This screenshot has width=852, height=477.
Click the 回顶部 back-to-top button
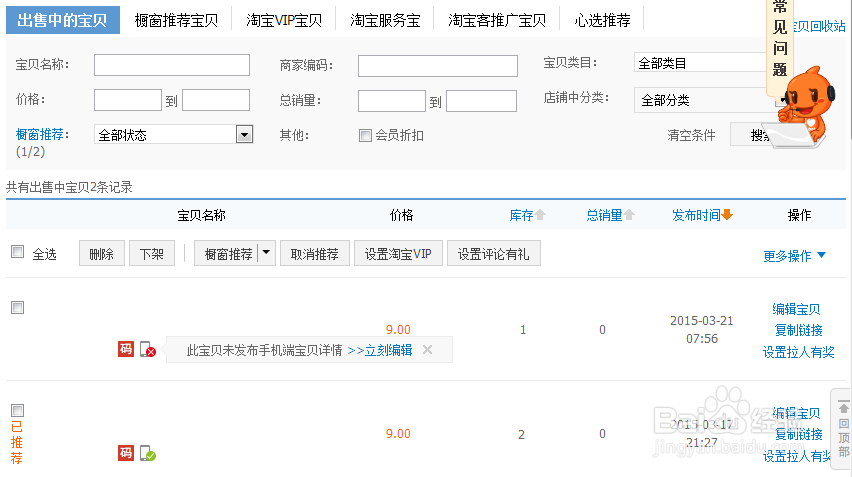pos(843,429)
